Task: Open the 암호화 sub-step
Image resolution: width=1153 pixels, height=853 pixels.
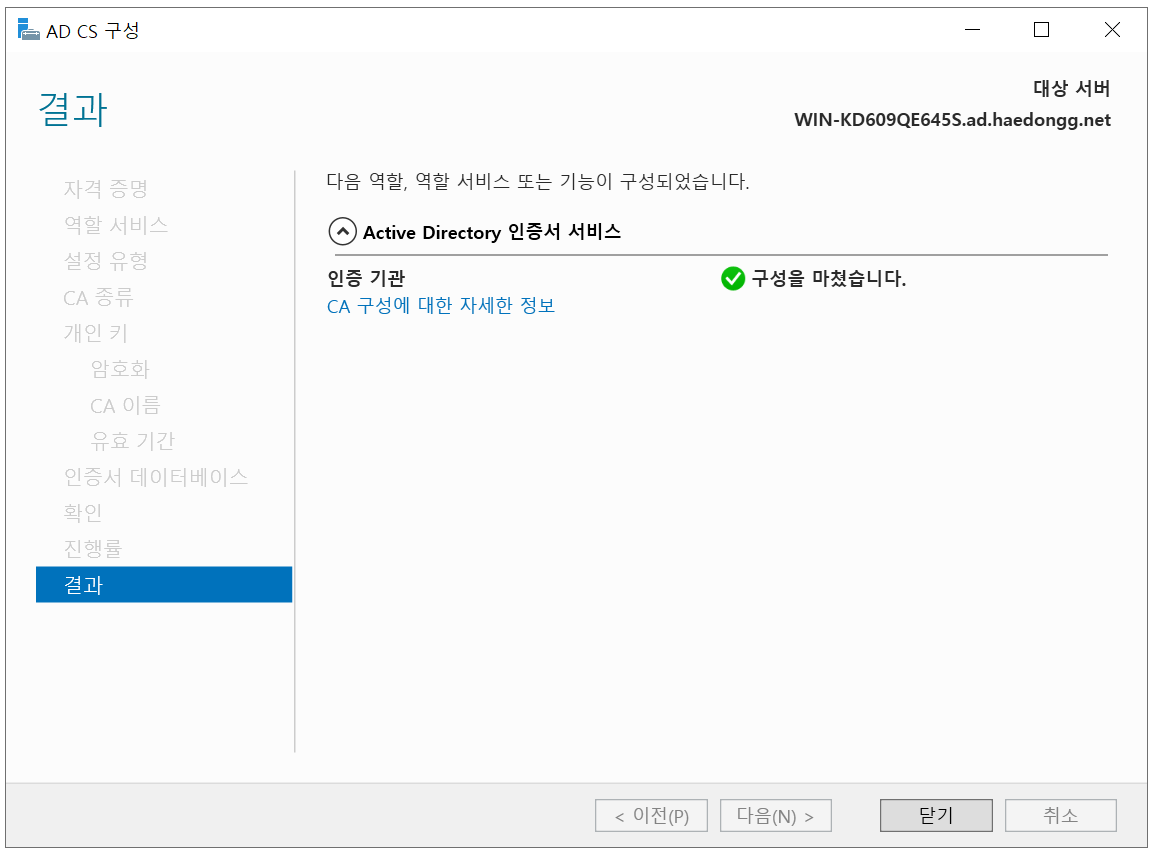Action: point(120,369)
